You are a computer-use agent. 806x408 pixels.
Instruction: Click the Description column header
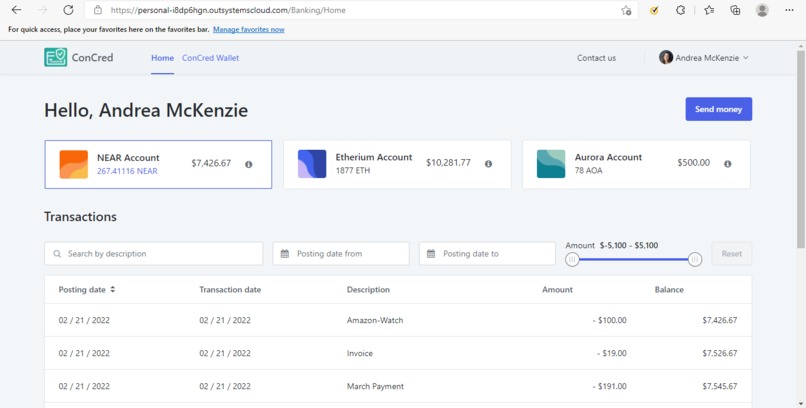pos(368,290)
